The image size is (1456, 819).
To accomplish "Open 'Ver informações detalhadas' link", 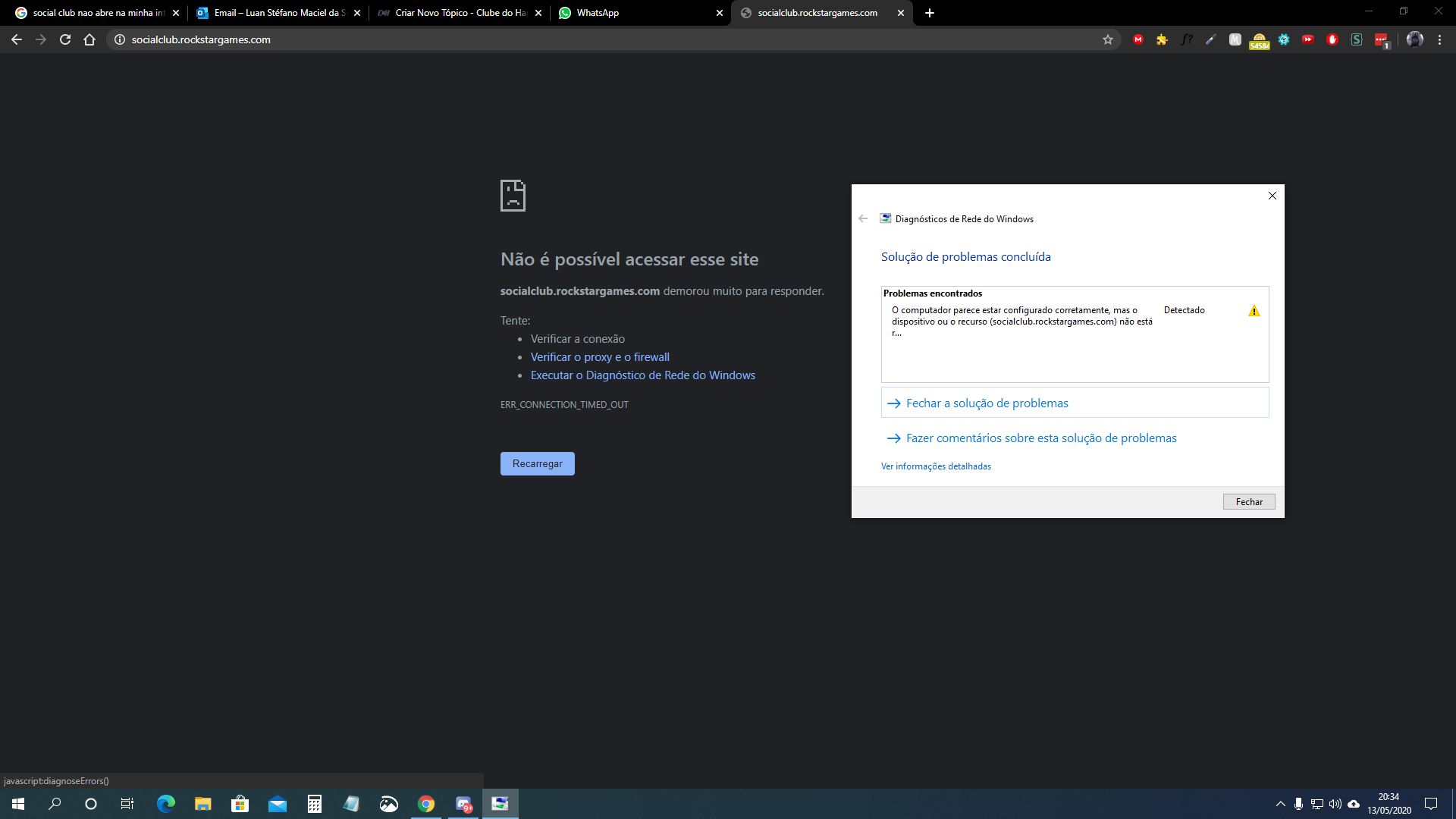I will [936, 466].
